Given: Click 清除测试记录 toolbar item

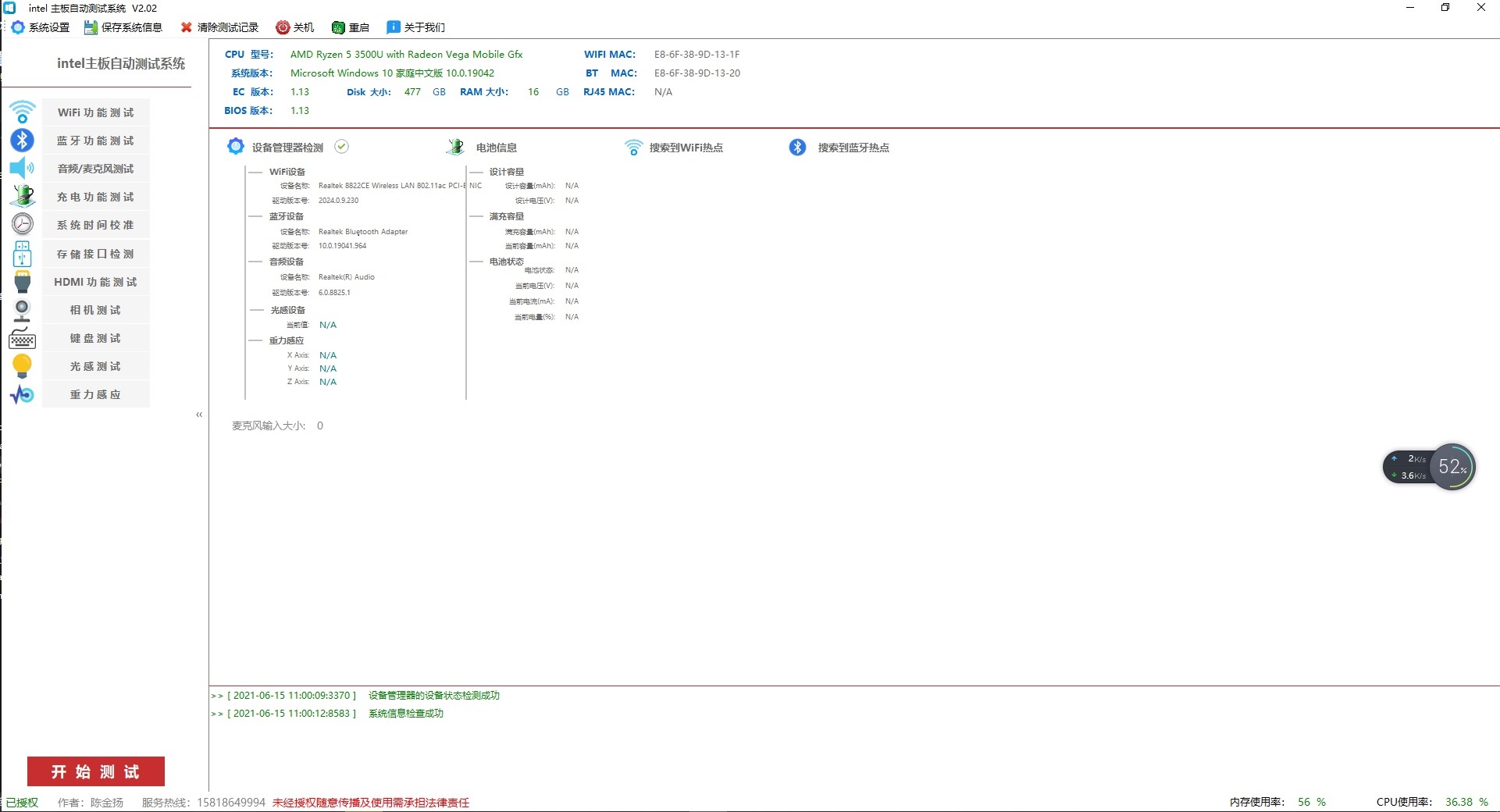Looking at the screenshot, I should pyautogui.click(x=219, y=27).
